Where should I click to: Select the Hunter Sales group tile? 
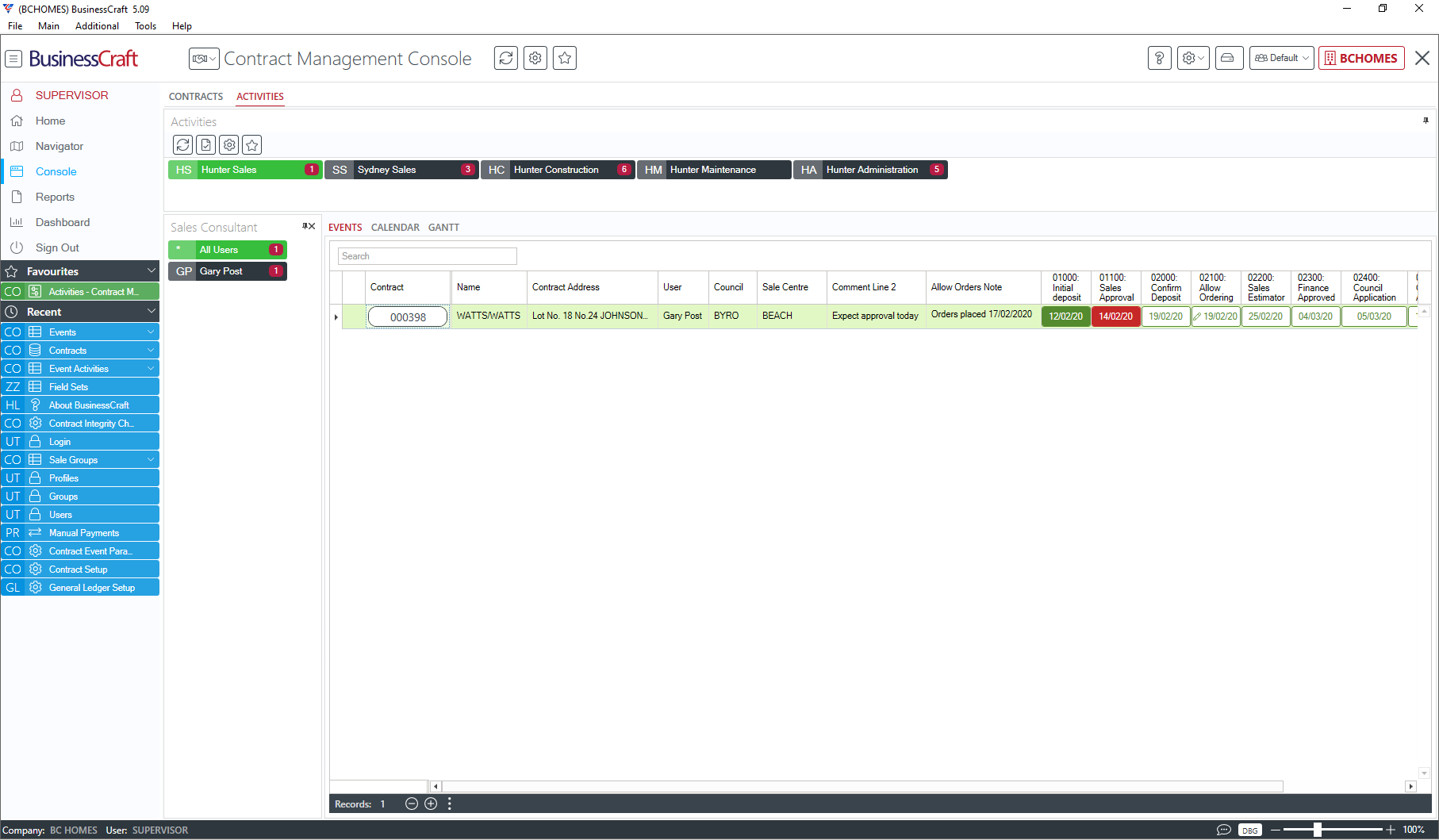click(x=245, y=170)
